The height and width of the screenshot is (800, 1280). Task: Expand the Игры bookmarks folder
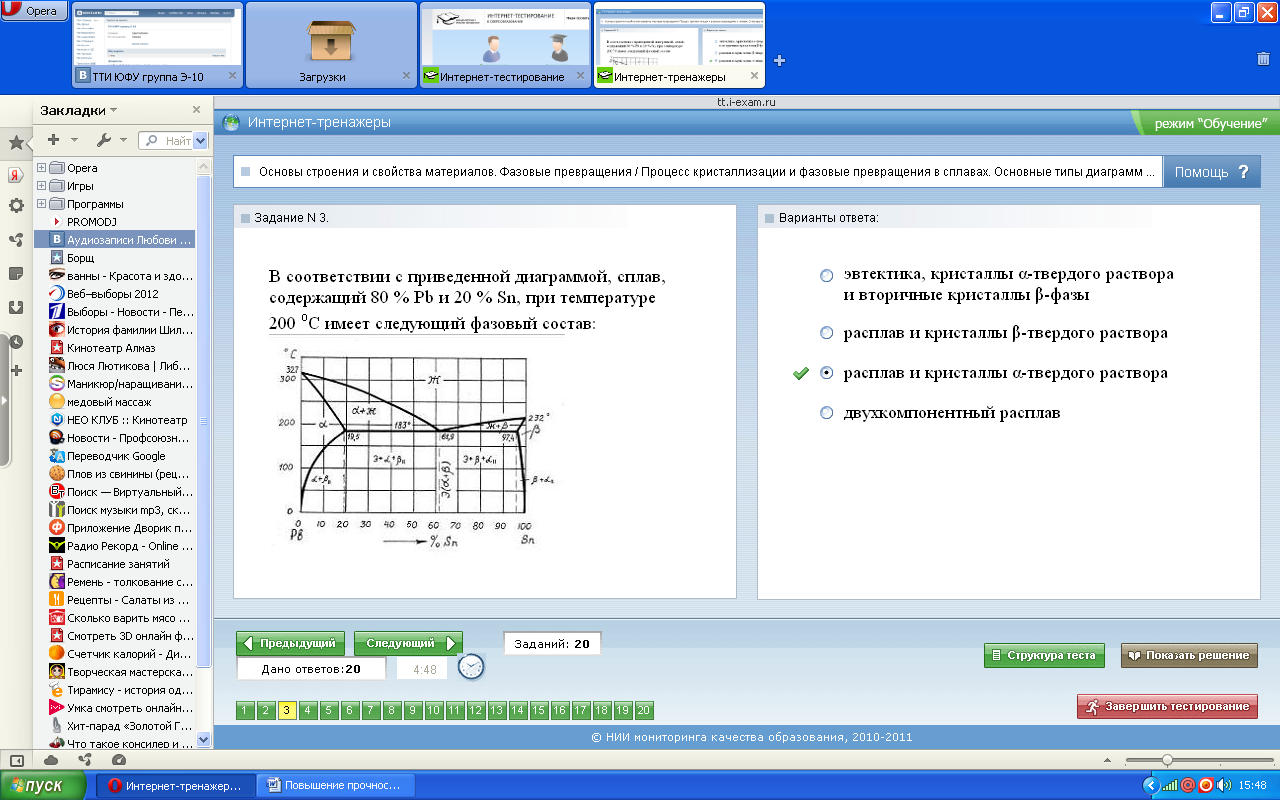(x=41, y=186)
